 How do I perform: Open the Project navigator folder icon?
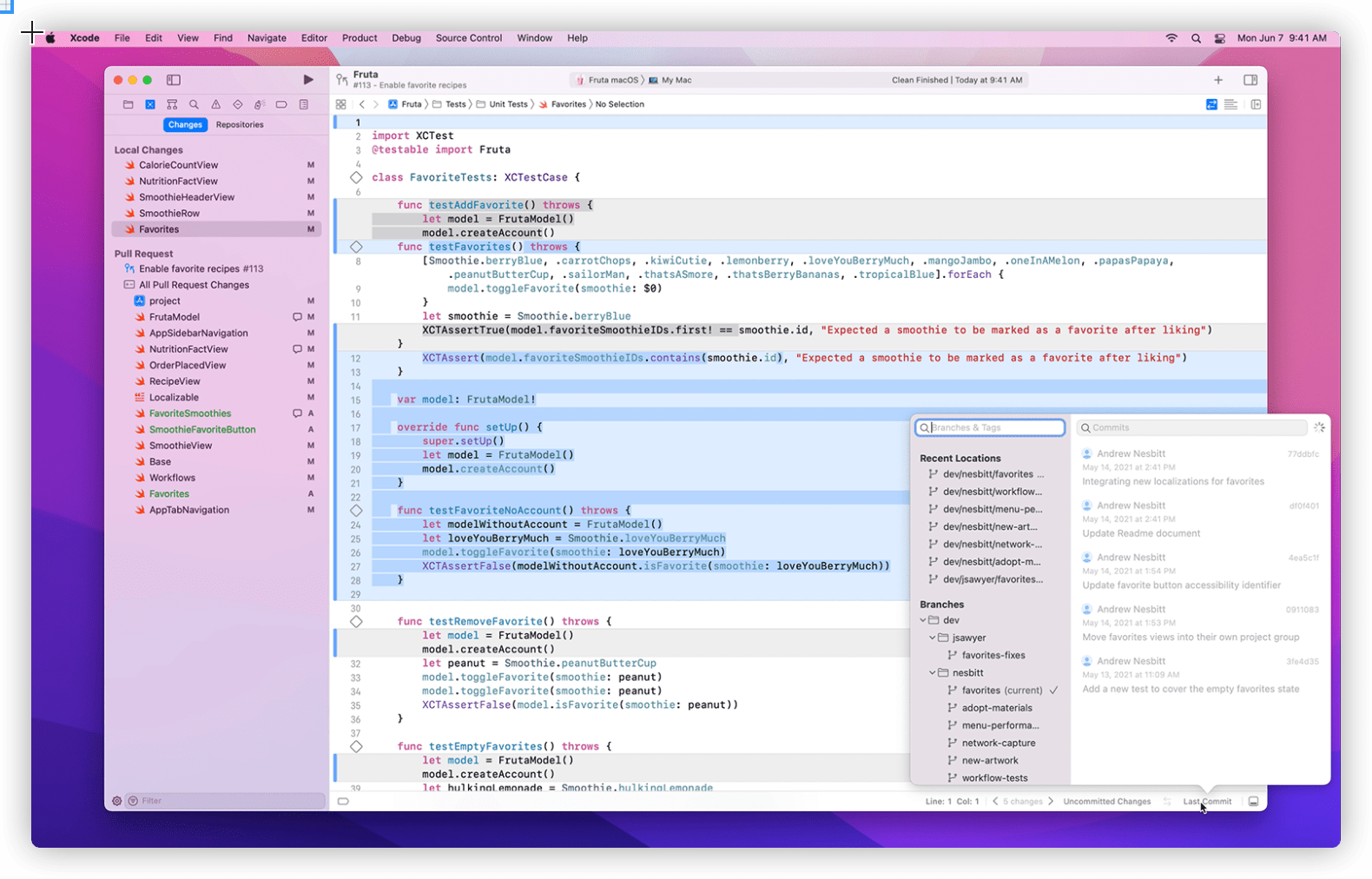(128, 104)
